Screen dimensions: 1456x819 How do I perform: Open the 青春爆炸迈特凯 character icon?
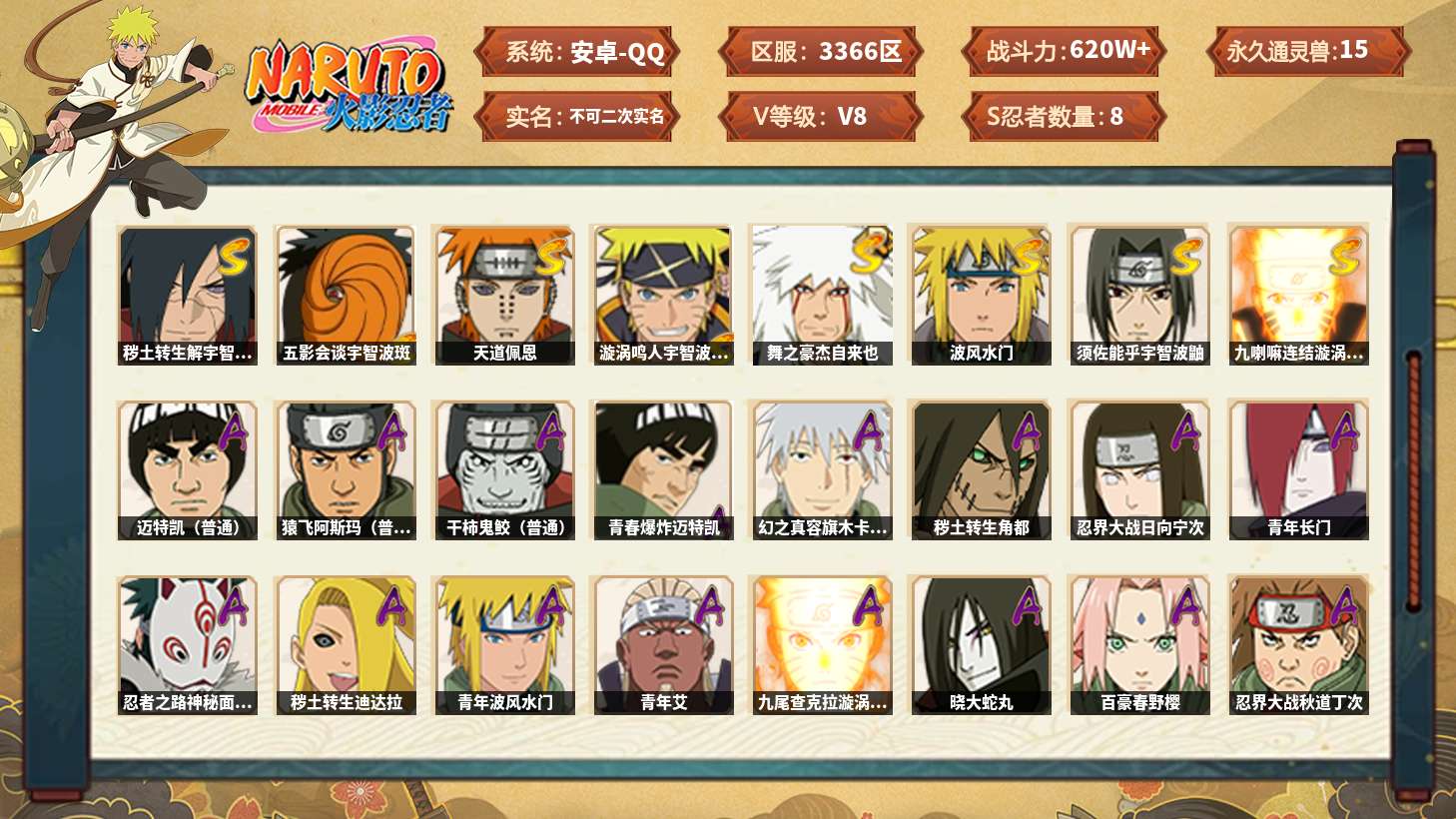click(663, 470)
